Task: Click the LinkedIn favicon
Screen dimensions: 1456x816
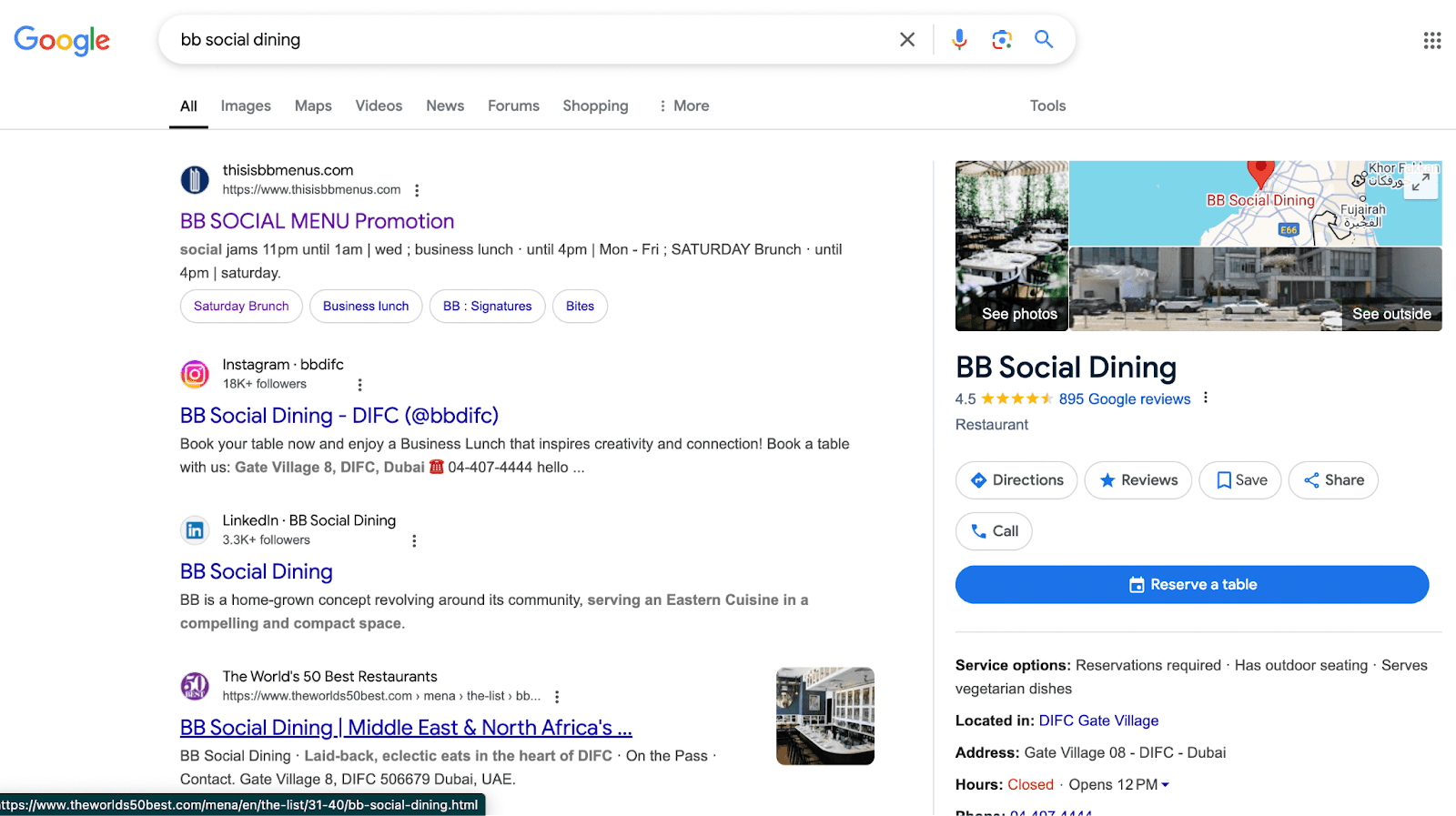Action: (x=195, y=530)
